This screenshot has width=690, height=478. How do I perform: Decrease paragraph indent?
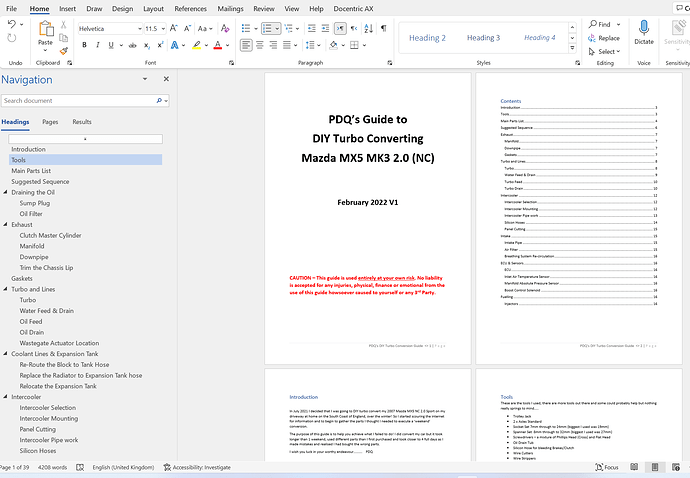tap(312, 29)
